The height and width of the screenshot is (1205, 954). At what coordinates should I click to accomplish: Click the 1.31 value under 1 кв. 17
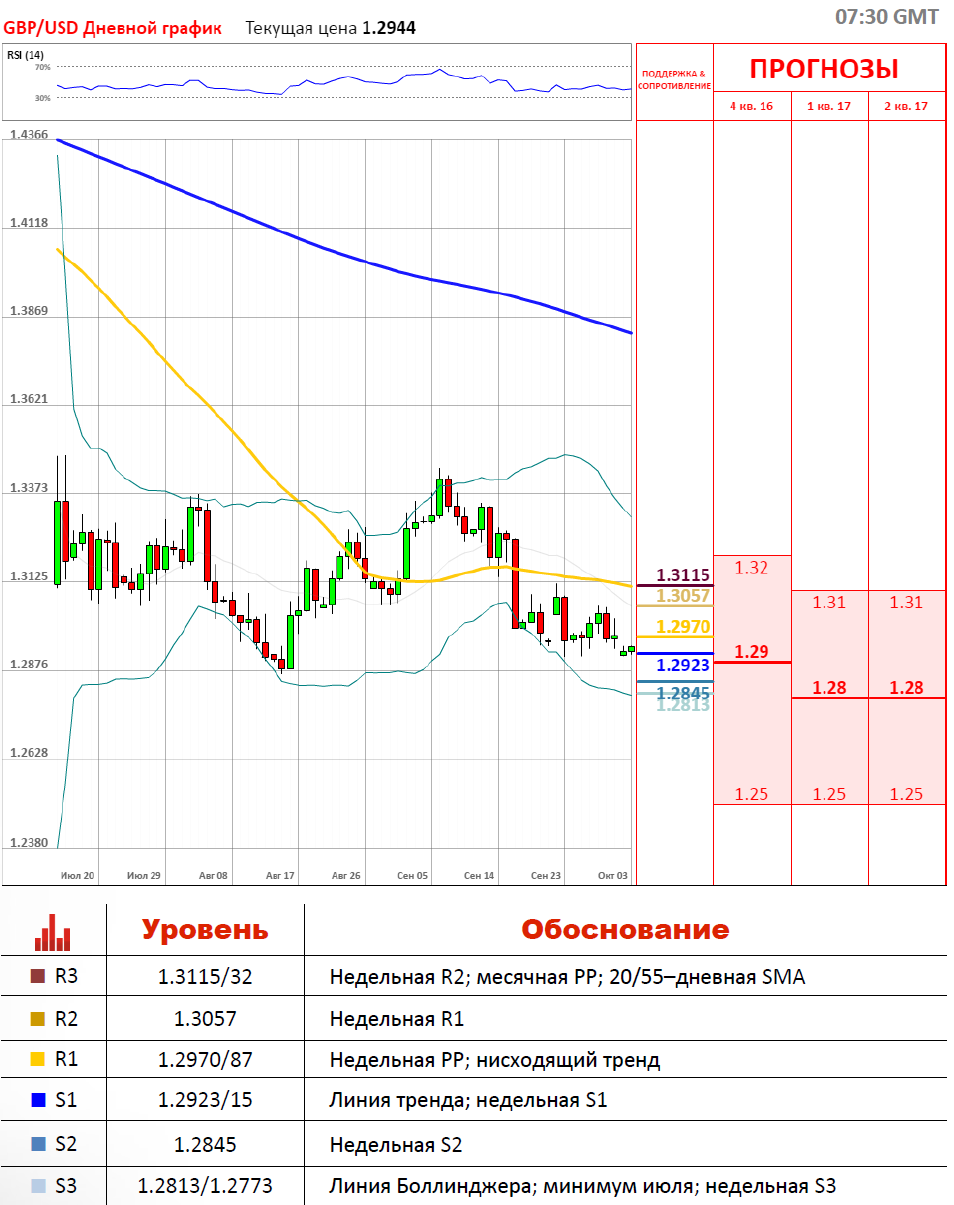coord(829,602)
